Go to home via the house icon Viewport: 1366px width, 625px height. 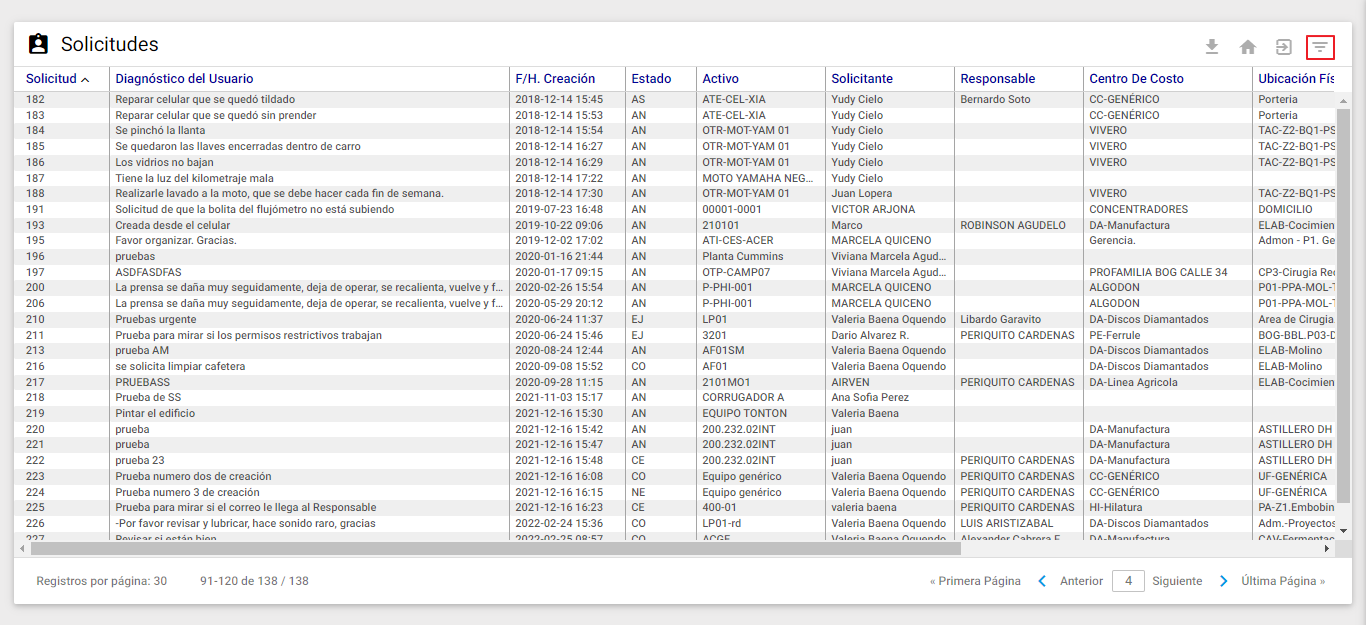point(1248,47)
